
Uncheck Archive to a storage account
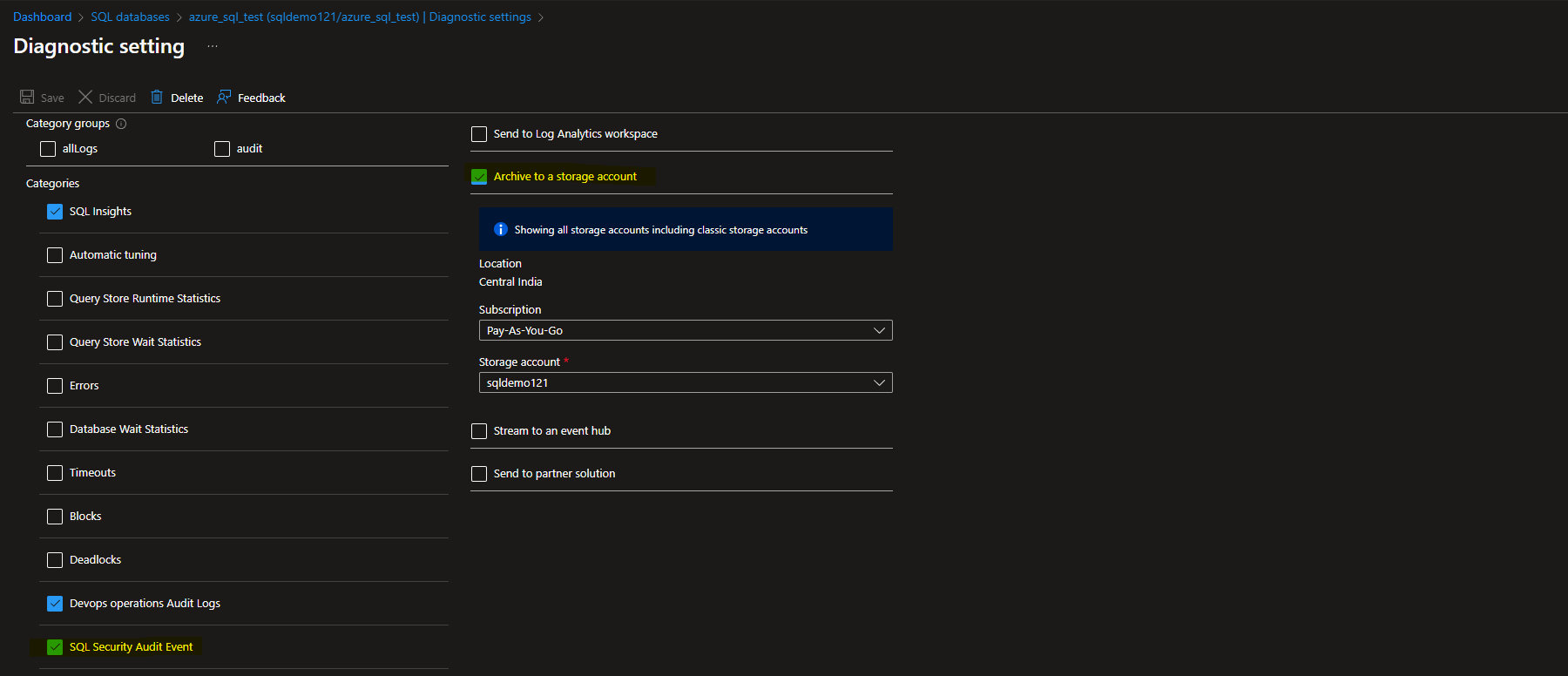479,177
